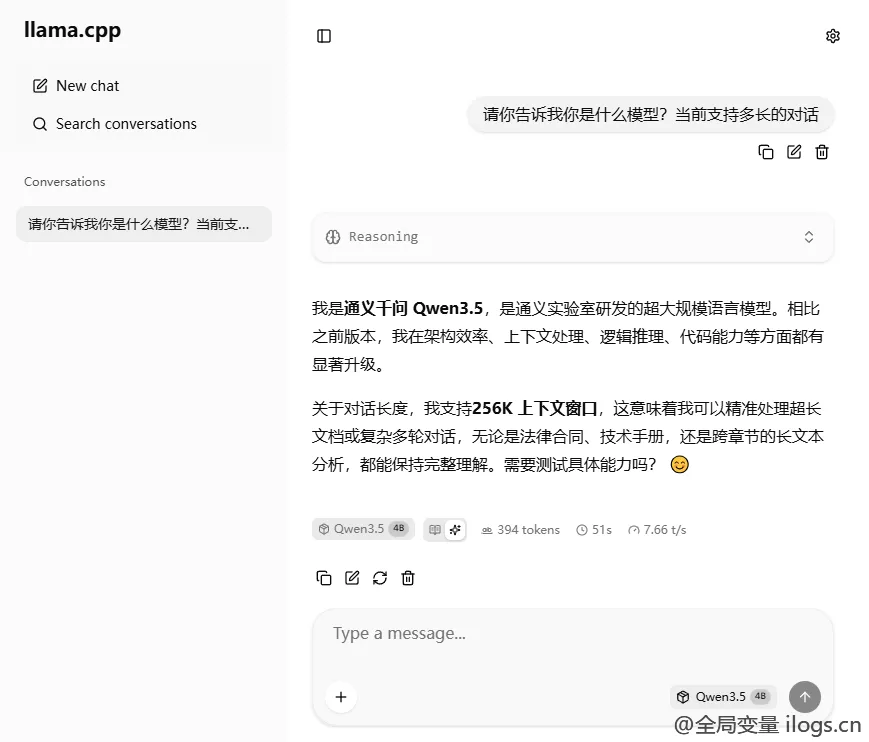Regenerate the assistant's response

pyautogui.click(x=380, y=578)
